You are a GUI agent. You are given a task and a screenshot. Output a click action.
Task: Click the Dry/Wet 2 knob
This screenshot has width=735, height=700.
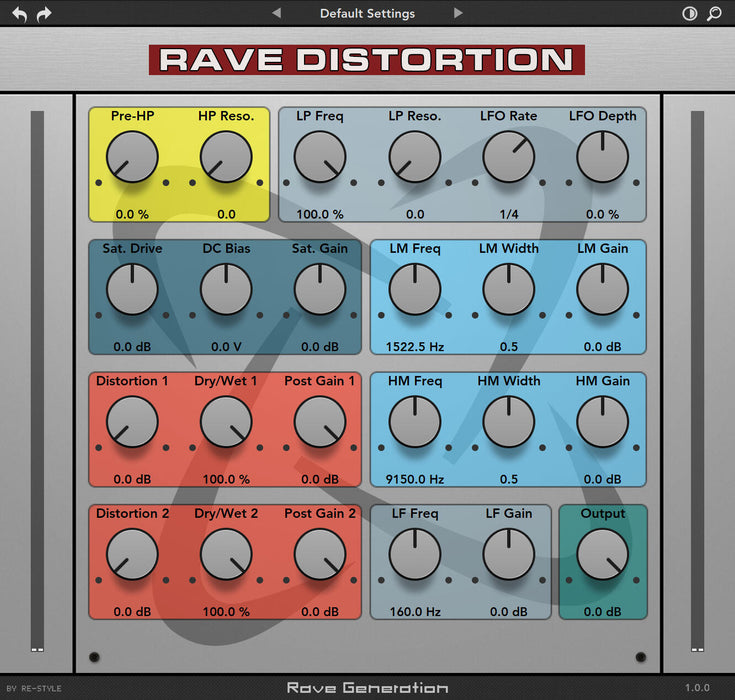226,554
